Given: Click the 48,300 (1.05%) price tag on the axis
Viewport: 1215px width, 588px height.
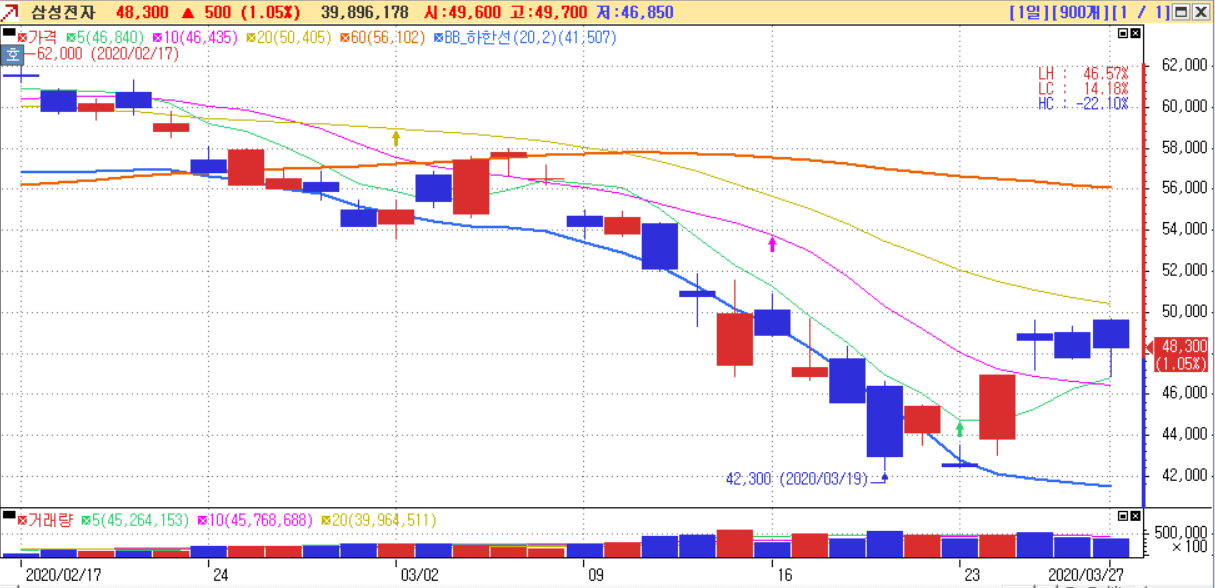Looking at the screenshot, I should click(x=1180, y=354).
